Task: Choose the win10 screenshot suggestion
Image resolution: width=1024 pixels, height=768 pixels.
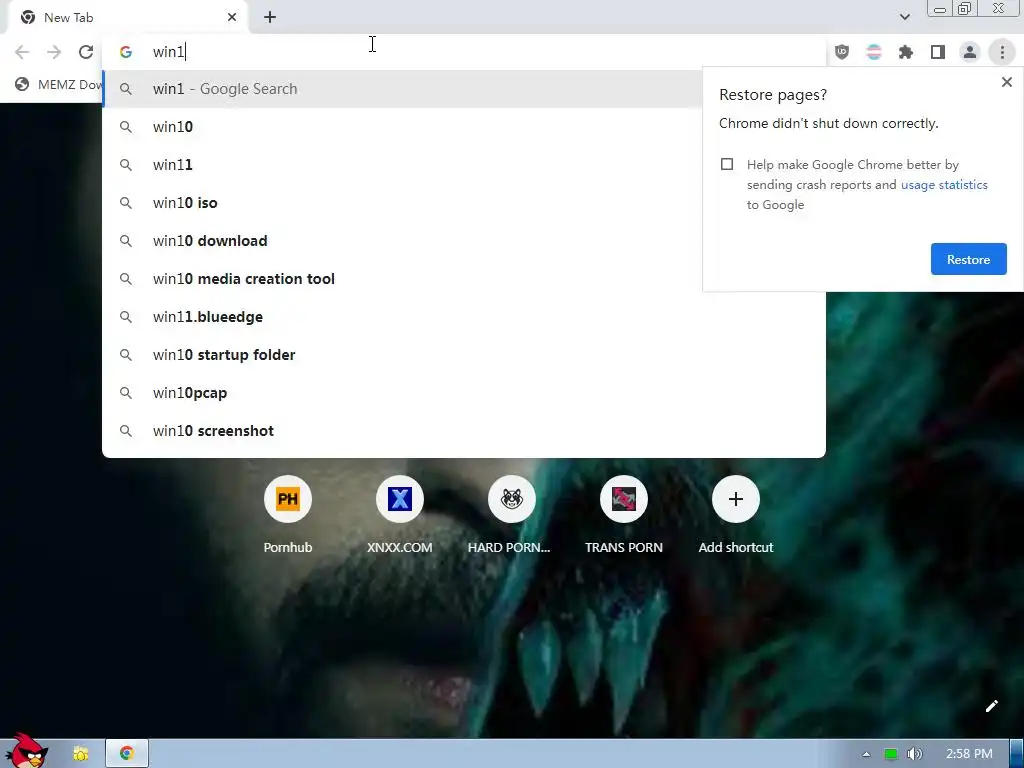Action: pos(464,431)
